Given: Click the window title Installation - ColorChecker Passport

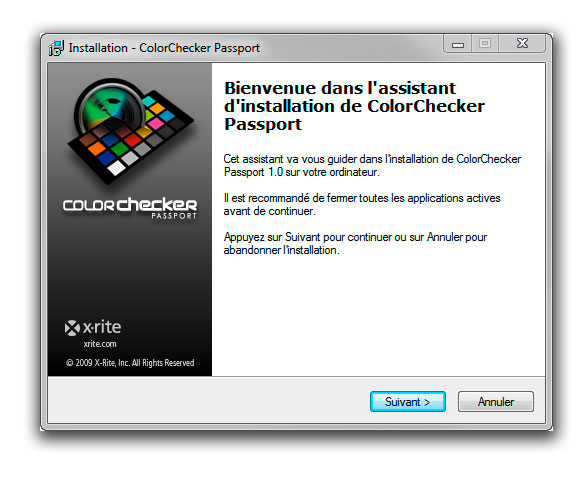Looking at the screenshot, I should [x=164, y=48].
